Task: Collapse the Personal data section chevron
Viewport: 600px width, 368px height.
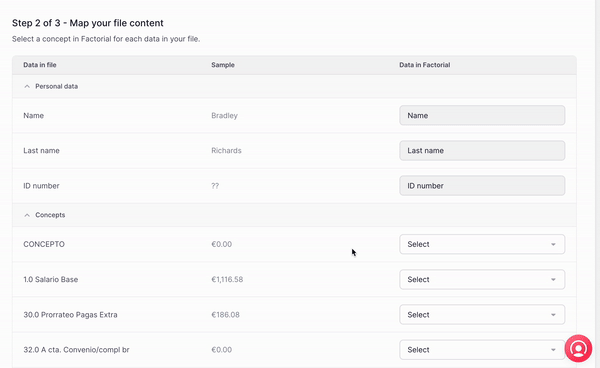Action: (x=27, y=86)
